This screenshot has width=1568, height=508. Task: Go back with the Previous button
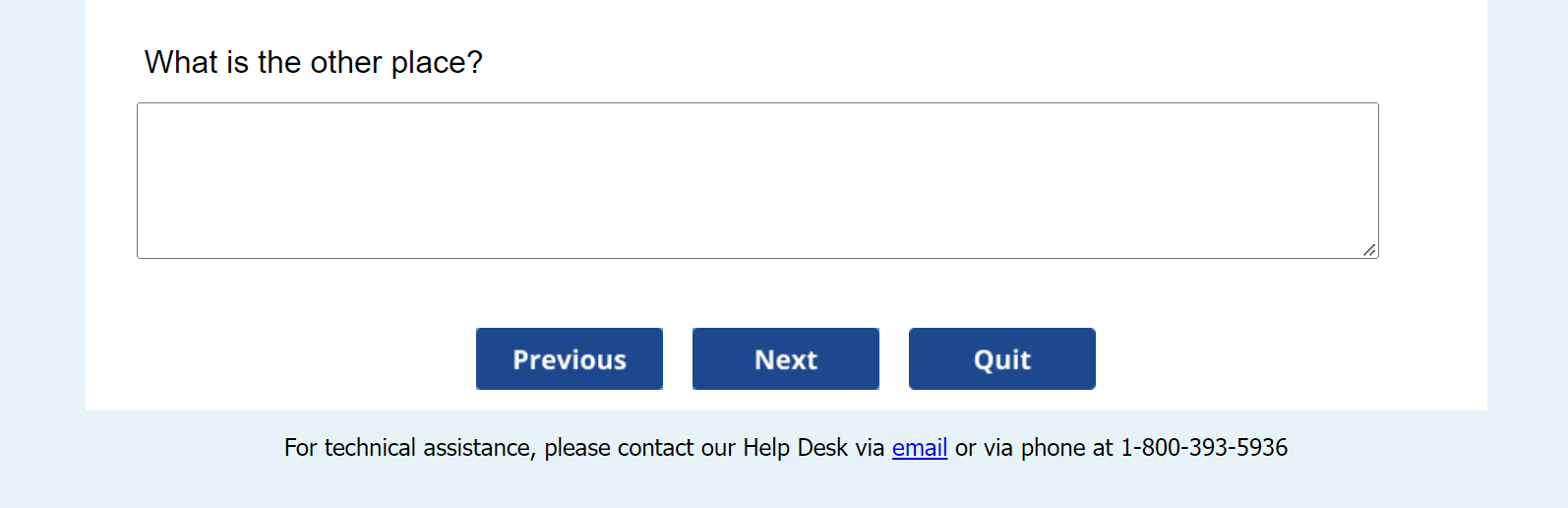click(x=570, y=359)
